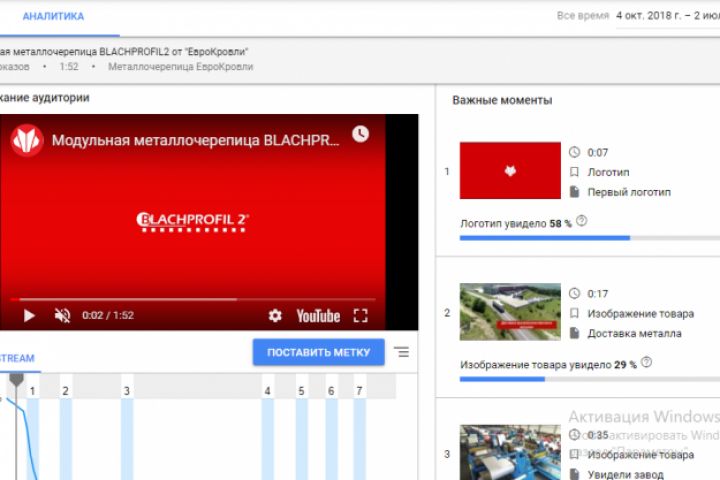Select timeline marker 1
This screenshot has width=720, height=480.
pyautogui.click(x=32, y=391)
